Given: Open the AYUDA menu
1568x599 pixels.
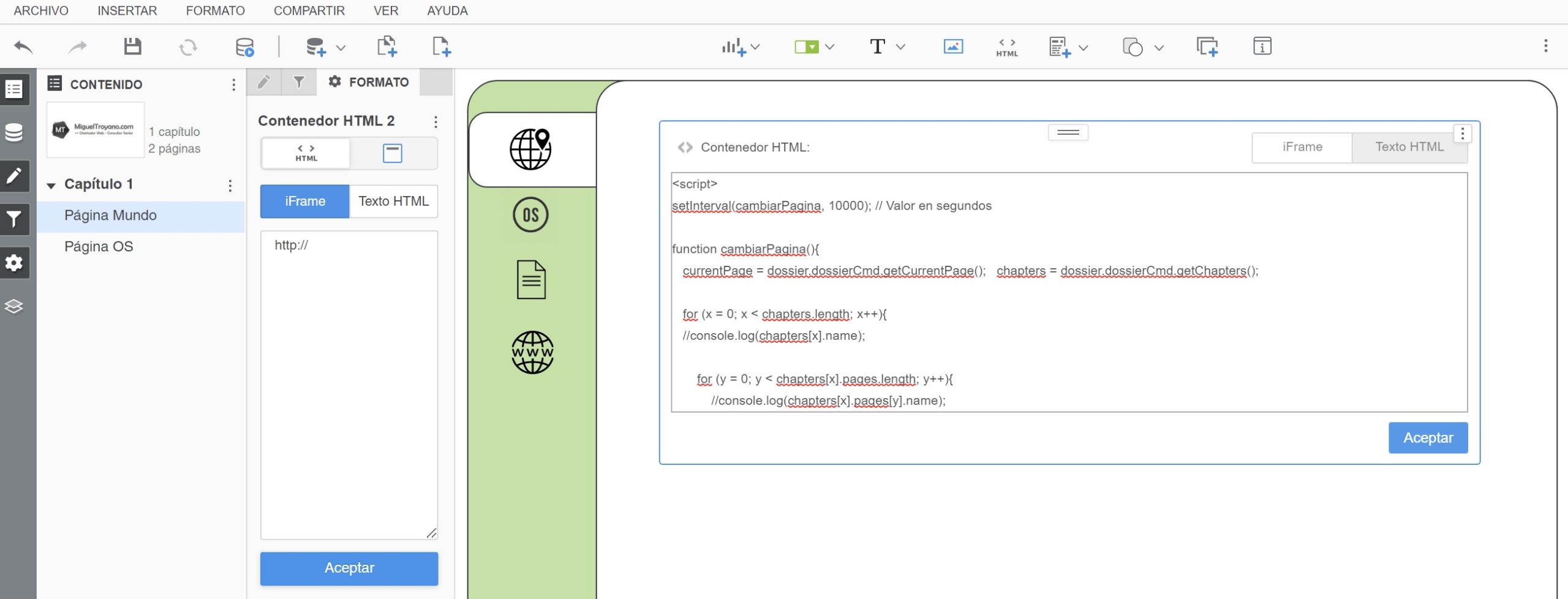Looking at the screenshot, I should pos(447,11).
